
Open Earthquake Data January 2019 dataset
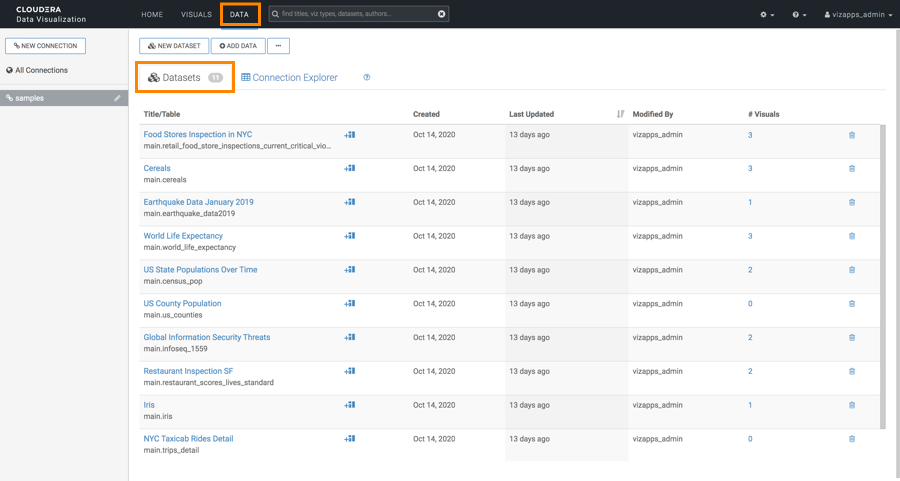pyautogui.click(x=198, y=202)
